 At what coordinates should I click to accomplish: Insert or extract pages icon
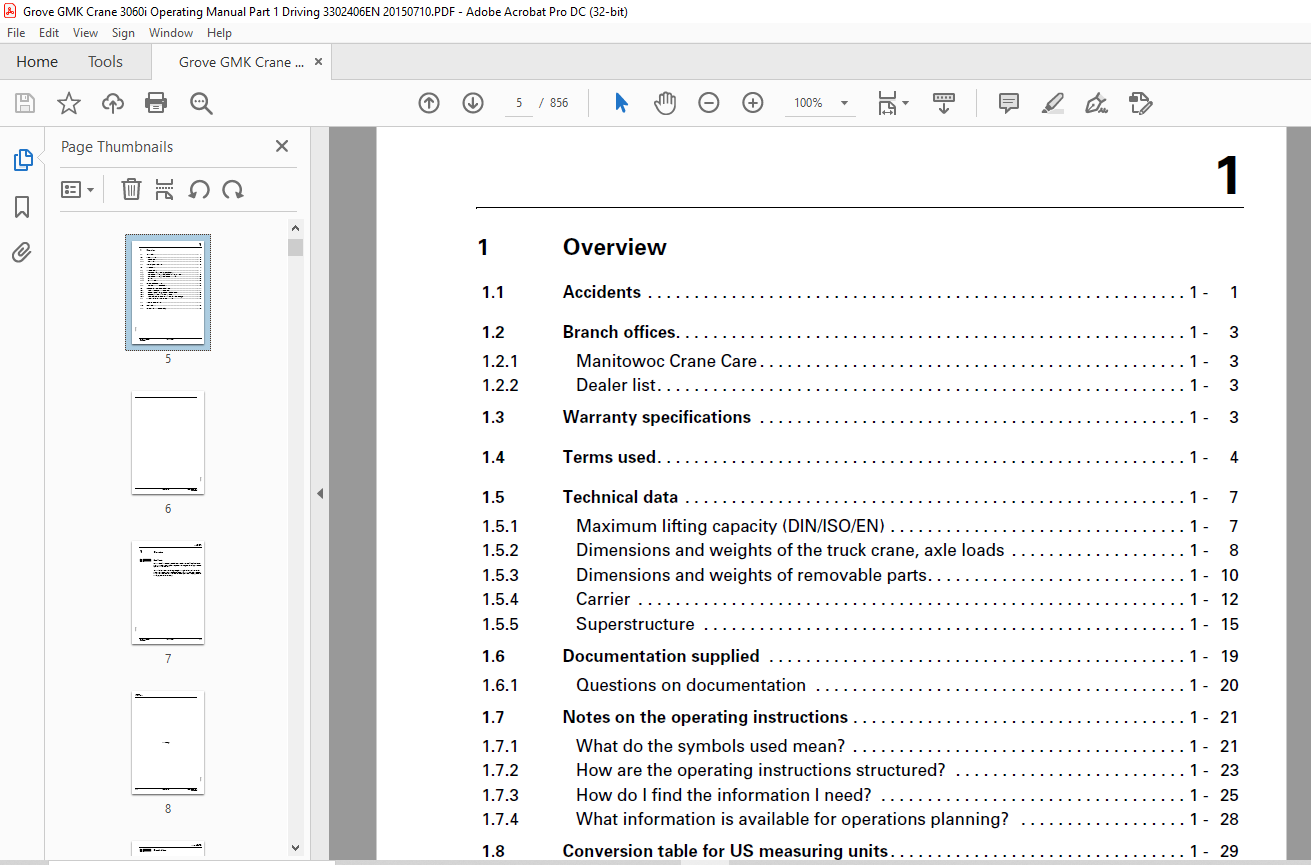tap(165, 189)
